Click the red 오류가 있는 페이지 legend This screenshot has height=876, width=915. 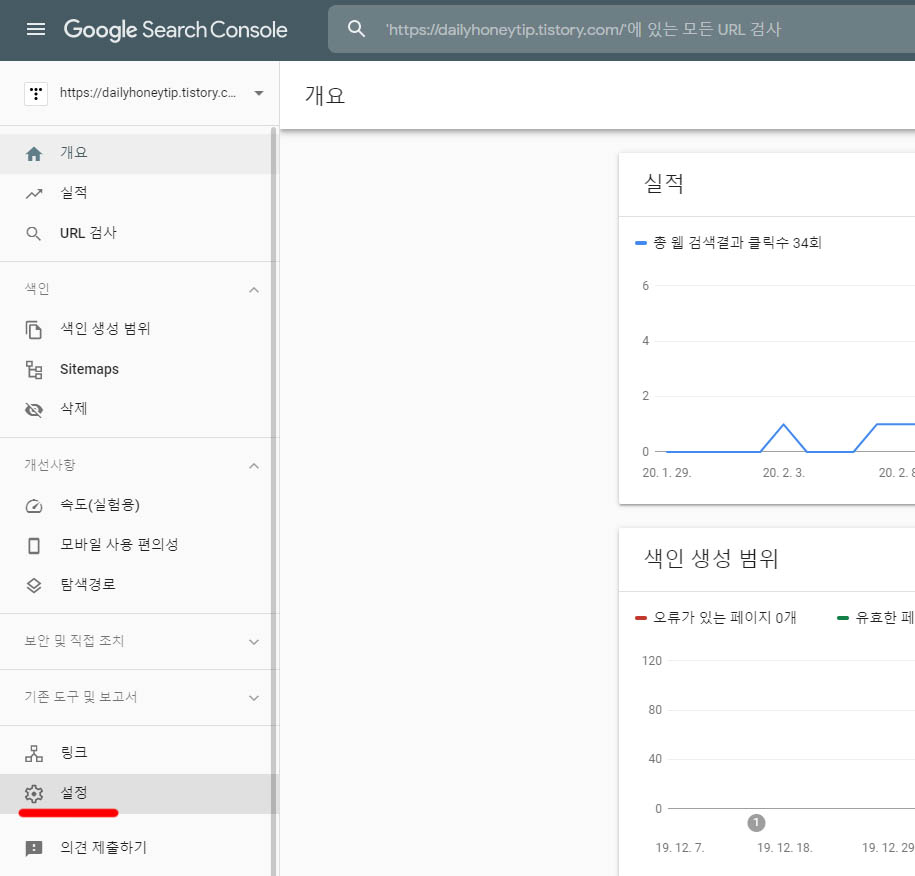pos(715,617)
